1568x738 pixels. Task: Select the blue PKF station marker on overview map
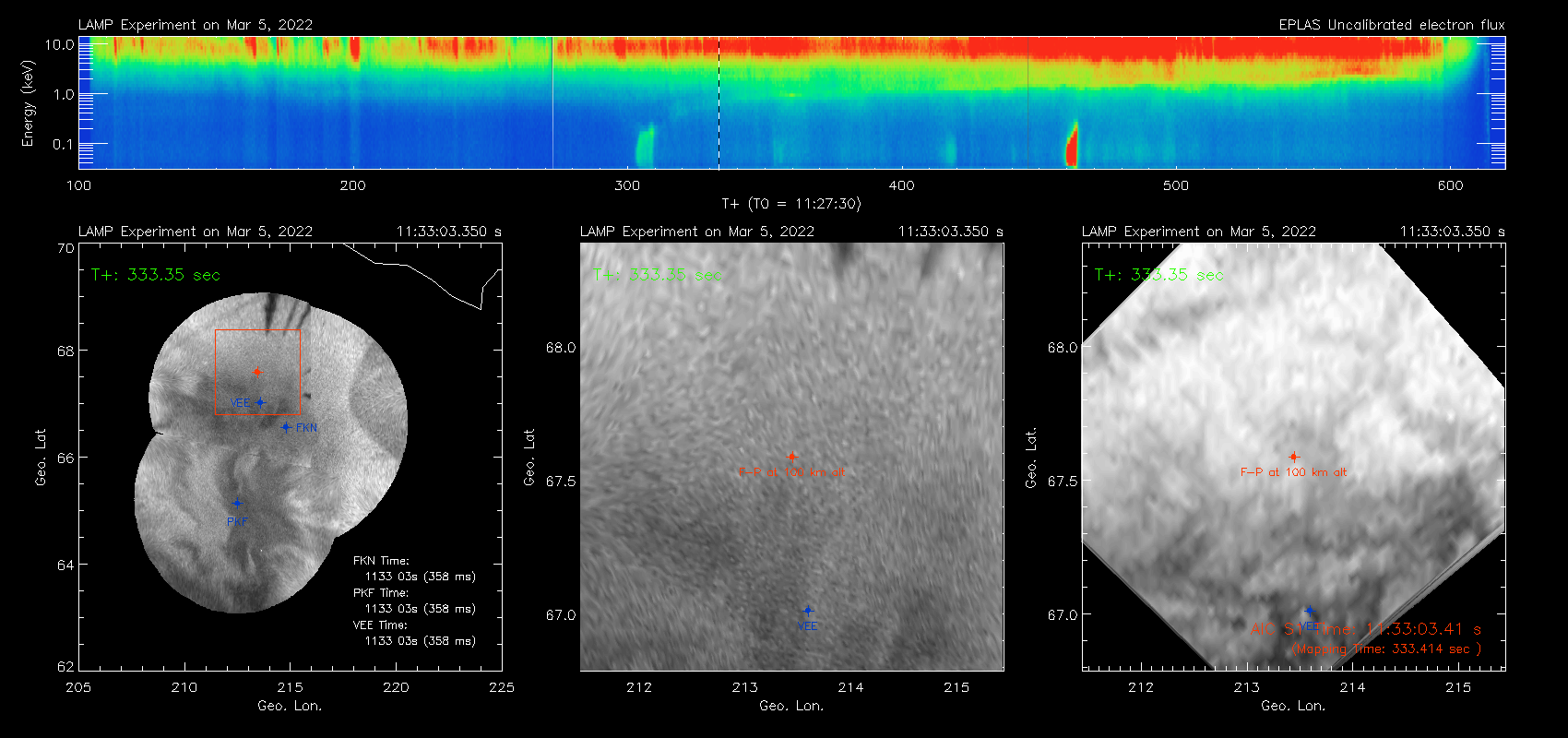[237, 503]
